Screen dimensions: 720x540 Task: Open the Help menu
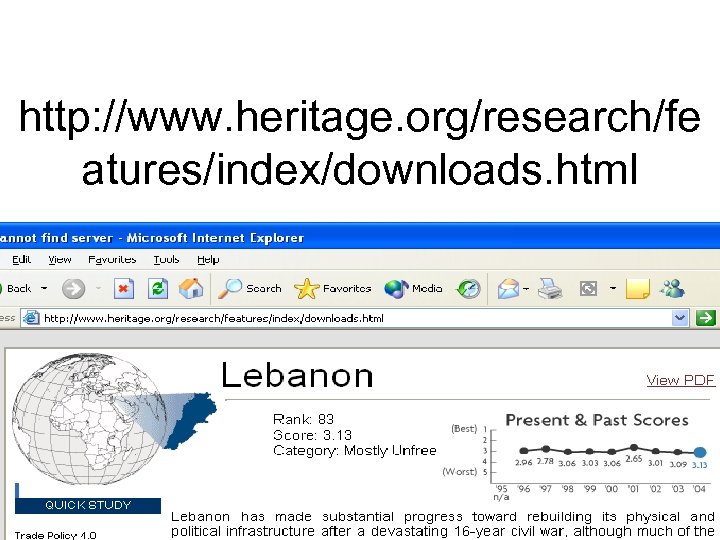[208, 260]
